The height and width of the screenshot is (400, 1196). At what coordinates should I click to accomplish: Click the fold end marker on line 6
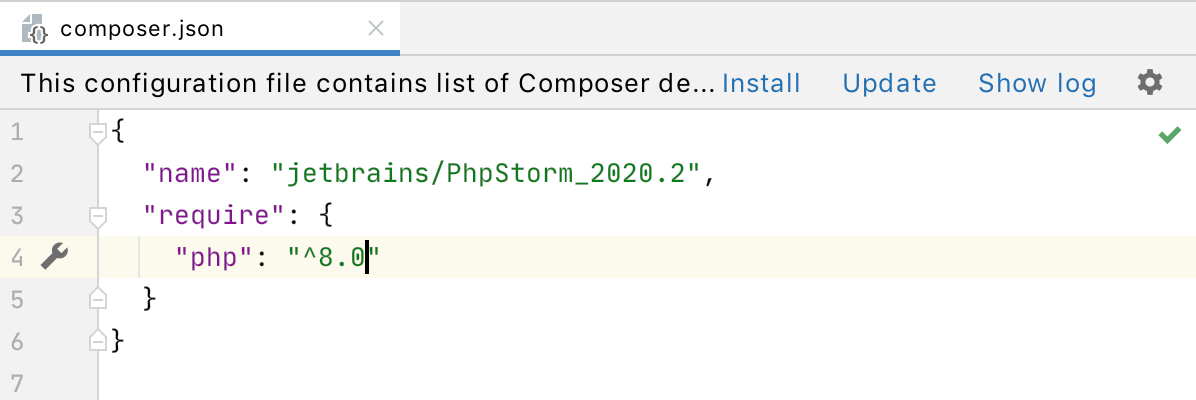point(98,340)
